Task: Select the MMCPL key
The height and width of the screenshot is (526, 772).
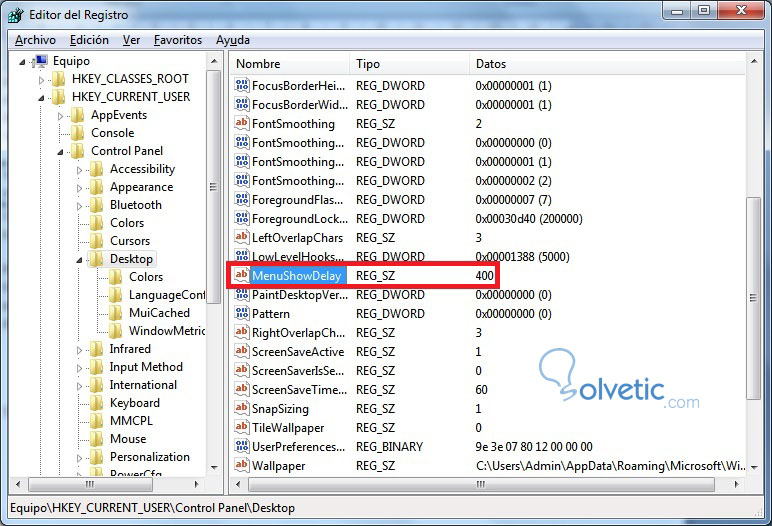Action: pyautogui.click(x=131, y=421)
